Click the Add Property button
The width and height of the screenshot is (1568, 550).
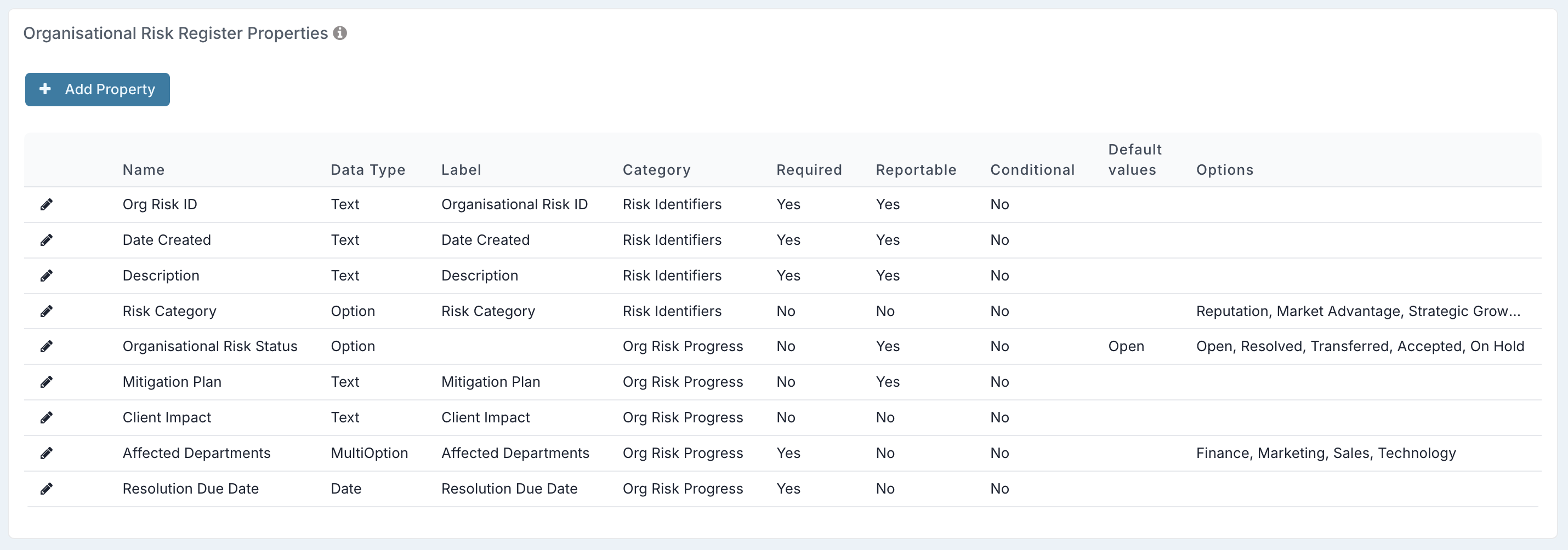tap(98, 89)
